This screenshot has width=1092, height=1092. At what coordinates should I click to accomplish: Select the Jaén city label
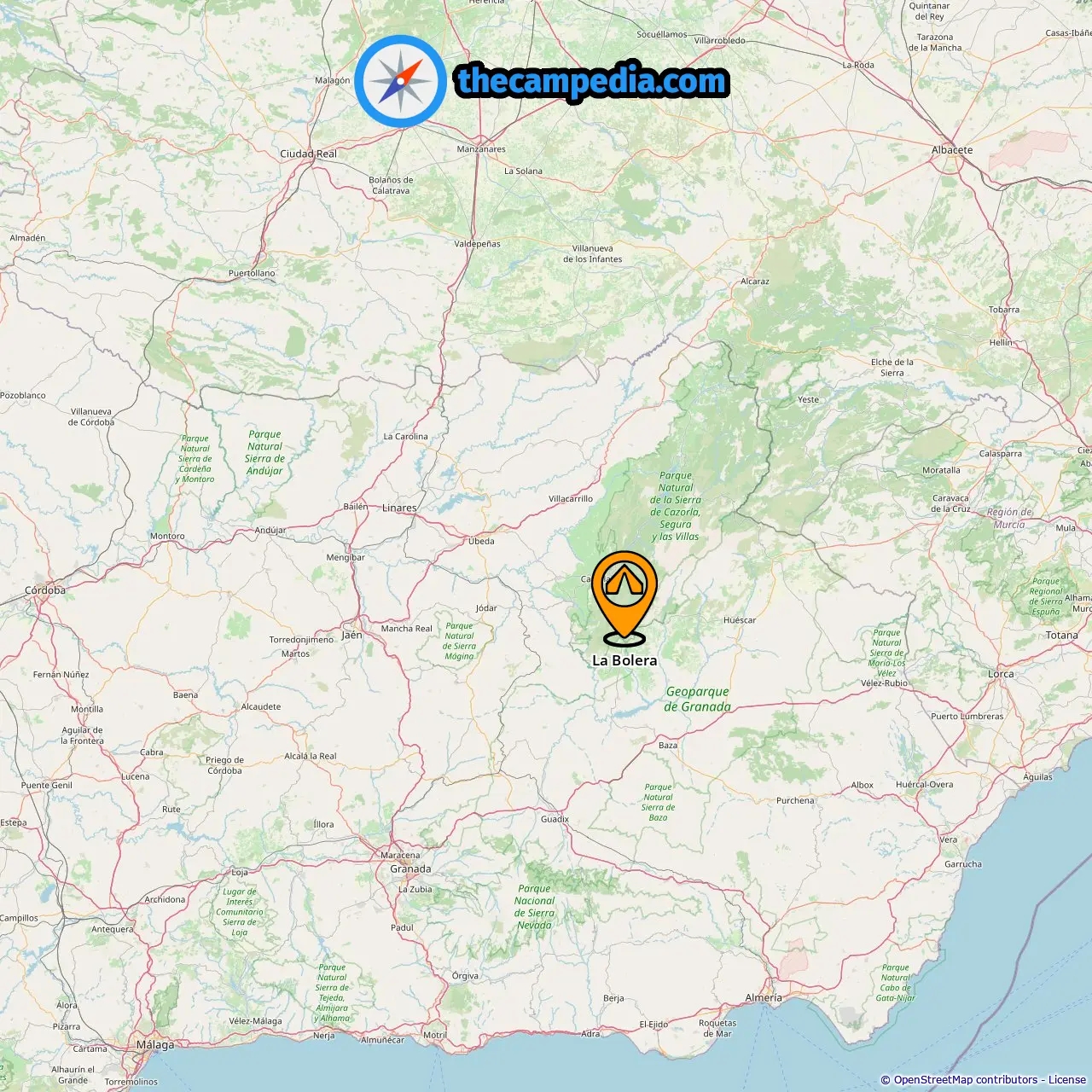pos(352,636)
